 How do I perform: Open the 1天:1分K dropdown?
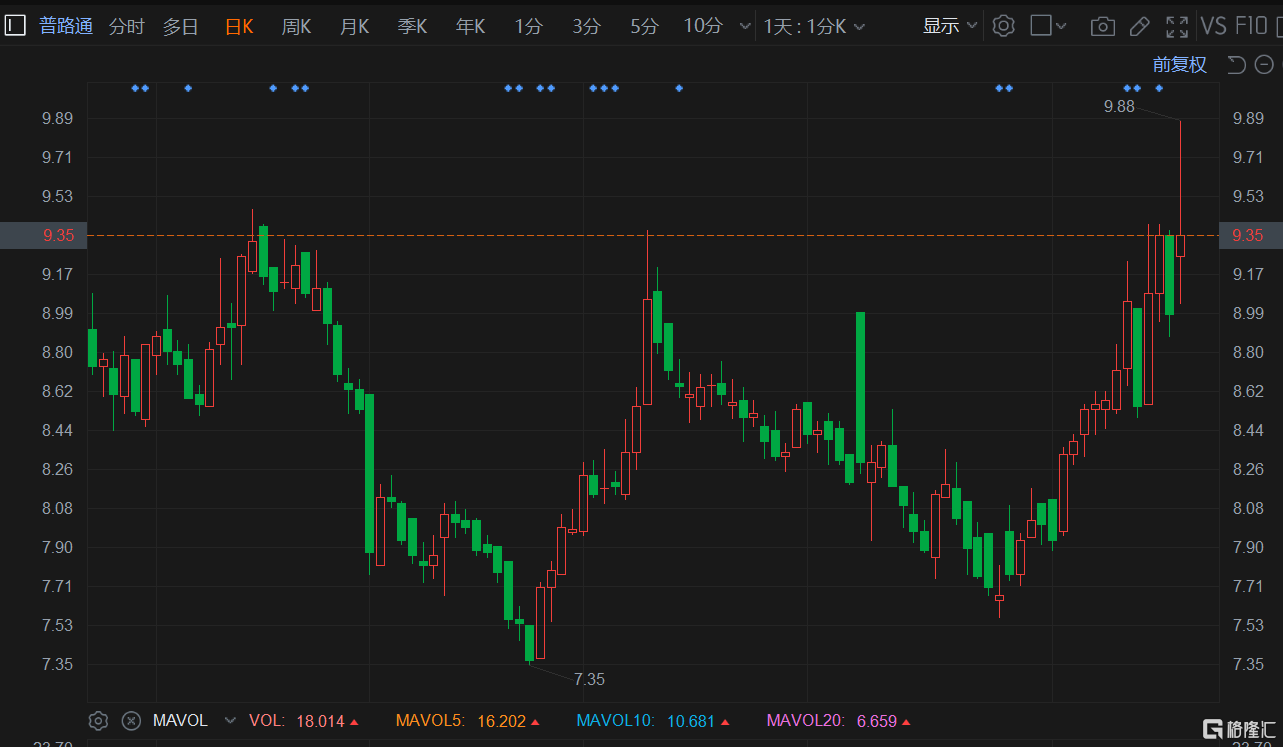click(x=814, y=27)
